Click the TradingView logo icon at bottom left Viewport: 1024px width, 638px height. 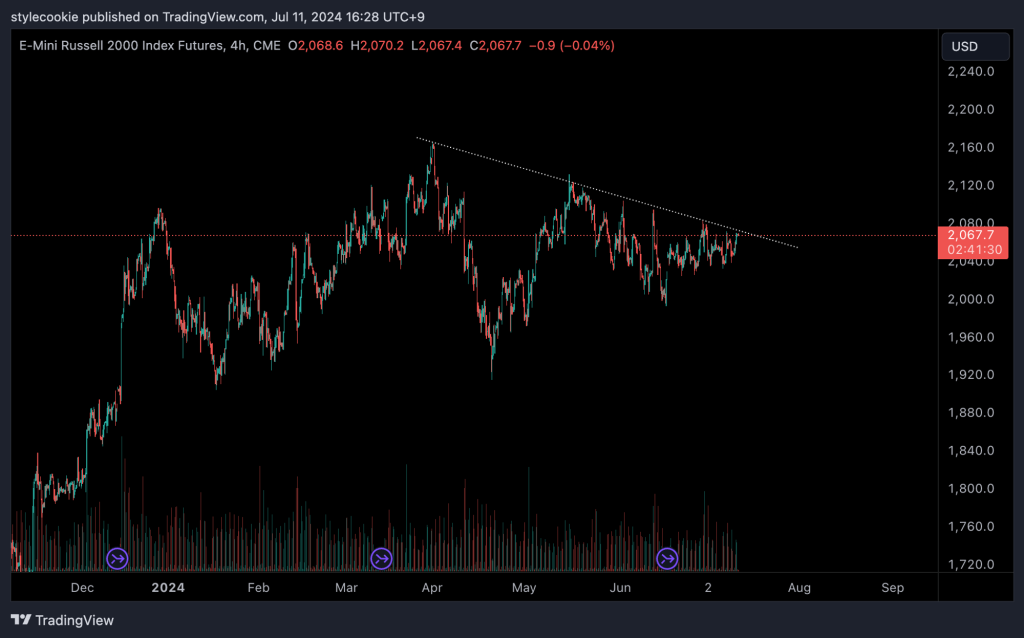[20, 620]
